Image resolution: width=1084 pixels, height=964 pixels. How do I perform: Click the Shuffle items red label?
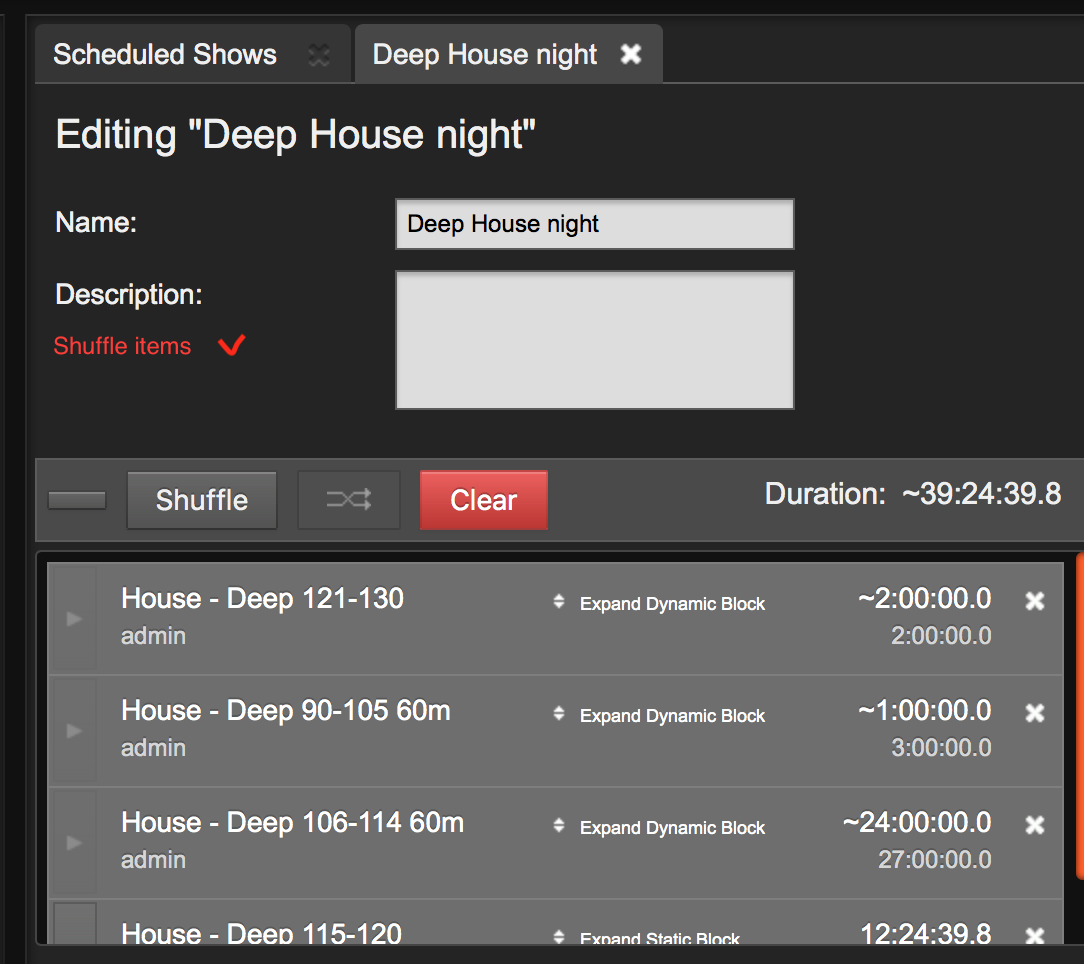[x=122, y=346]
